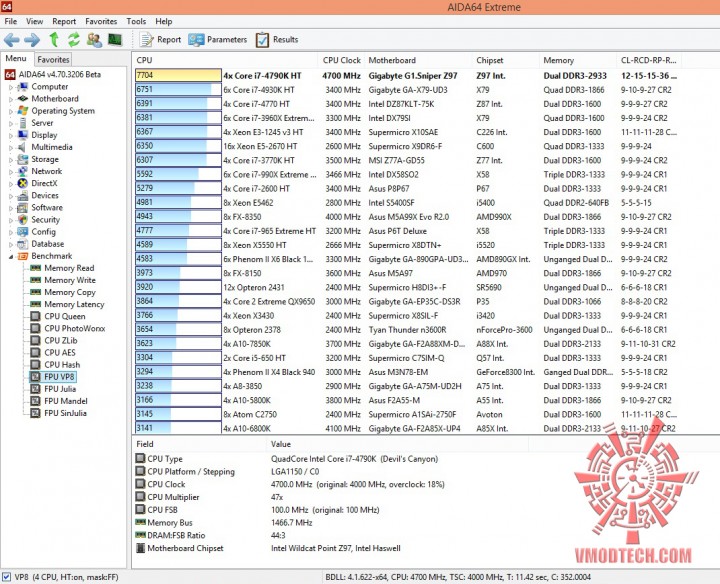The image size is (720, 584).
Task: Expand the Multimedia tree node
Action: click(x=11, y=147)
